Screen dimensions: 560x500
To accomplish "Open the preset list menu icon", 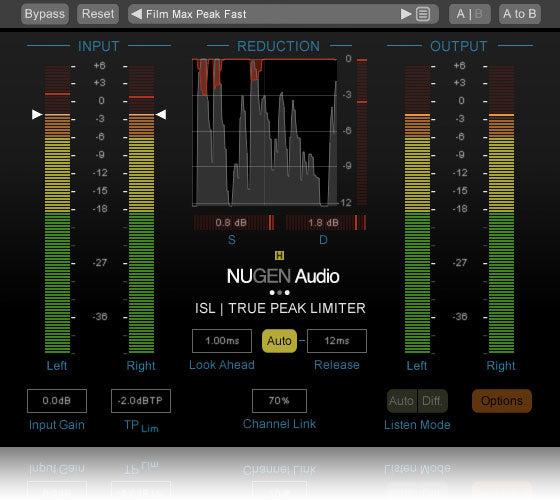I will [423, 14].
